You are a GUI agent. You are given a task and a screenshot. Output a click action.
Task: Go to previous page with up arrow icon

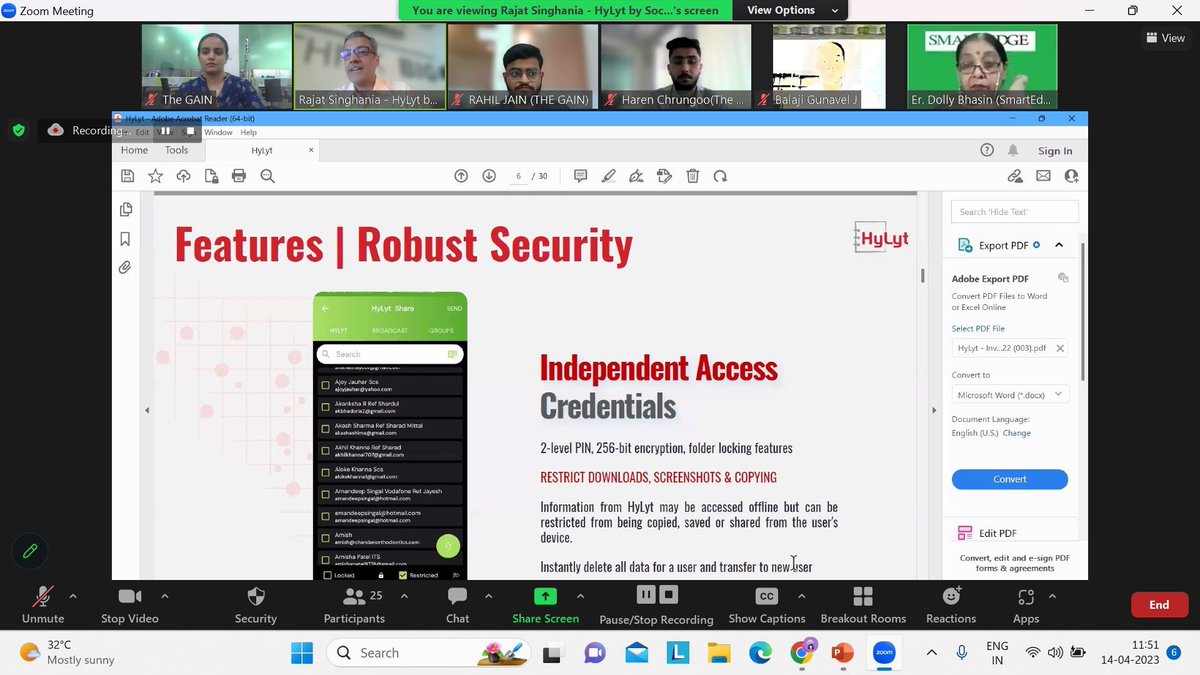coord(461,176)
